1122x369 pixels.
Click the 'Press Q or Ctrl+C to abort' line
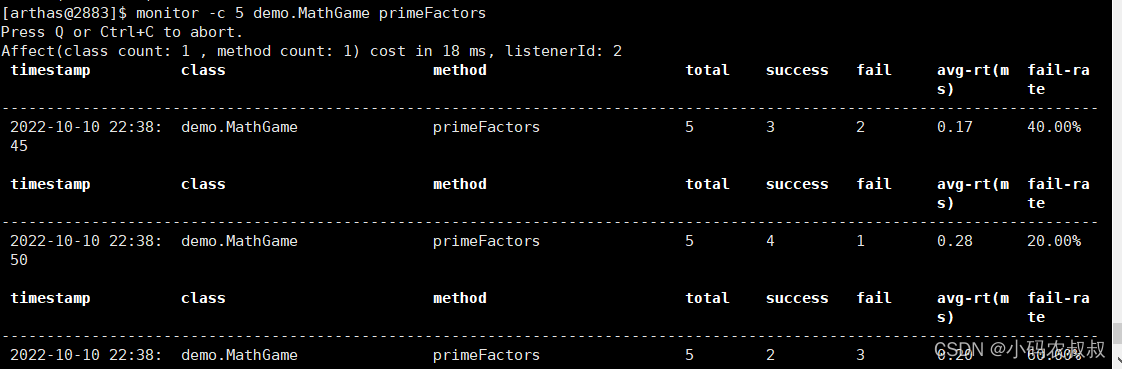click(122, 32)
